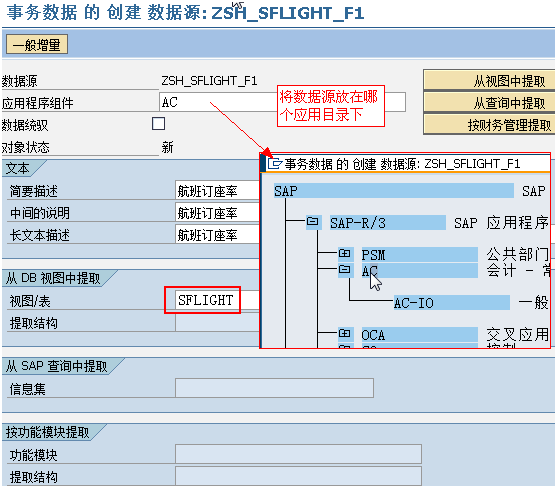Click the 从 SAP 查询中提取 section header
Screen dimensions: 557x488
tap(57, 366)
